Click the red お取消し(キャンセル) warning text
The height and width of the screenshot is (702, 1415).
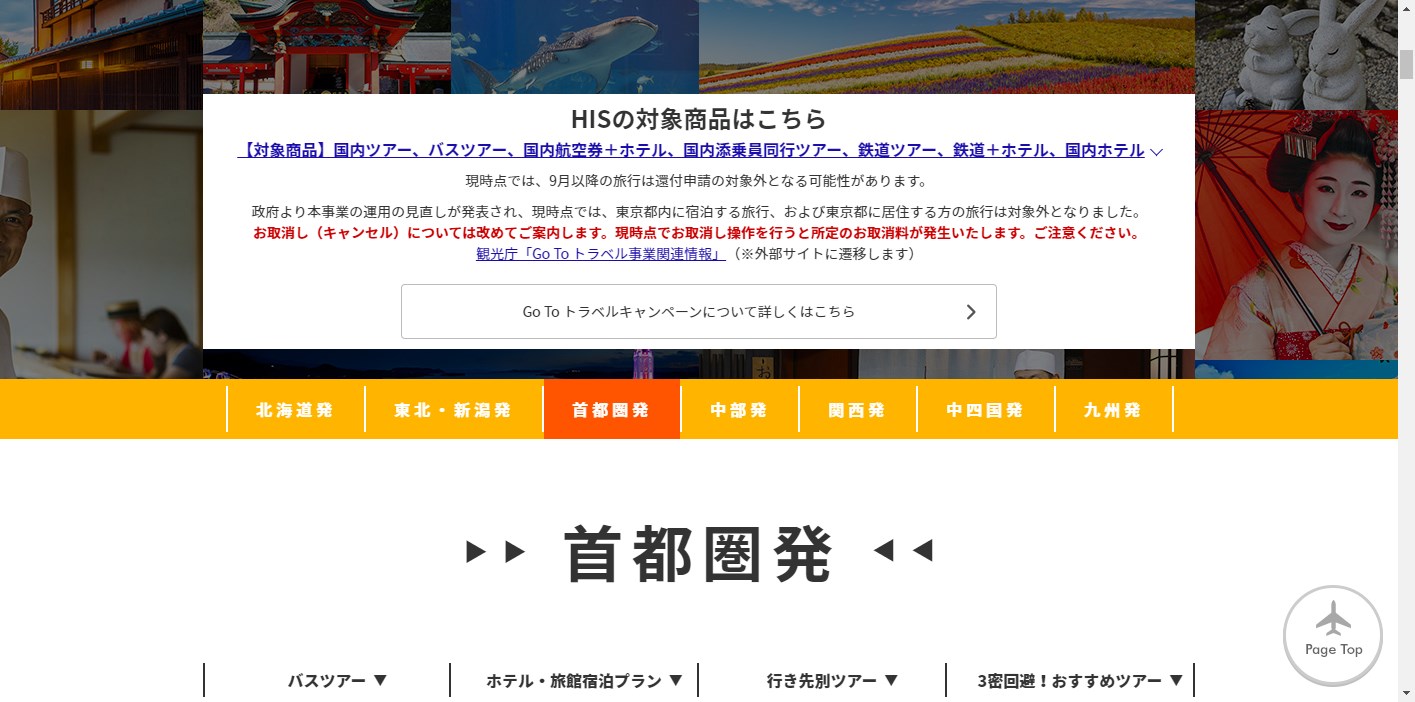697,233
